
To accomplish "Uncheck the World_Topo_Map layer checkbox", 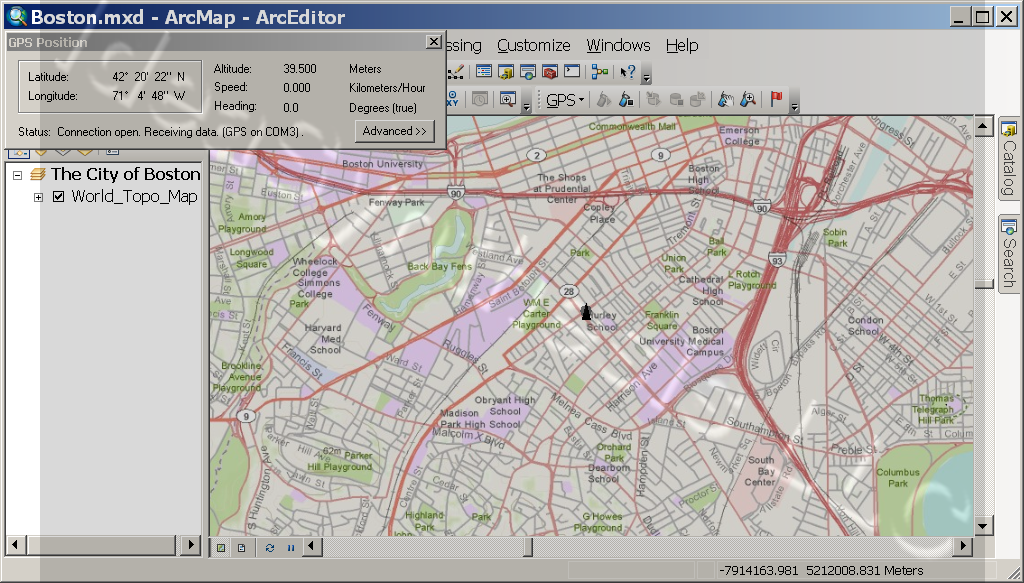I will (58, 197).
